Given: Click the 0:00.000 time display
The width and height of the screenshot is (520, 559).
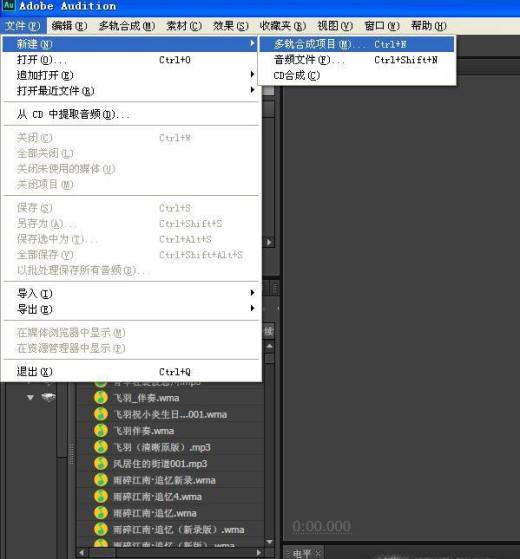Looking at the screenshot, I should pyautogui.click(x=321, y=526).
